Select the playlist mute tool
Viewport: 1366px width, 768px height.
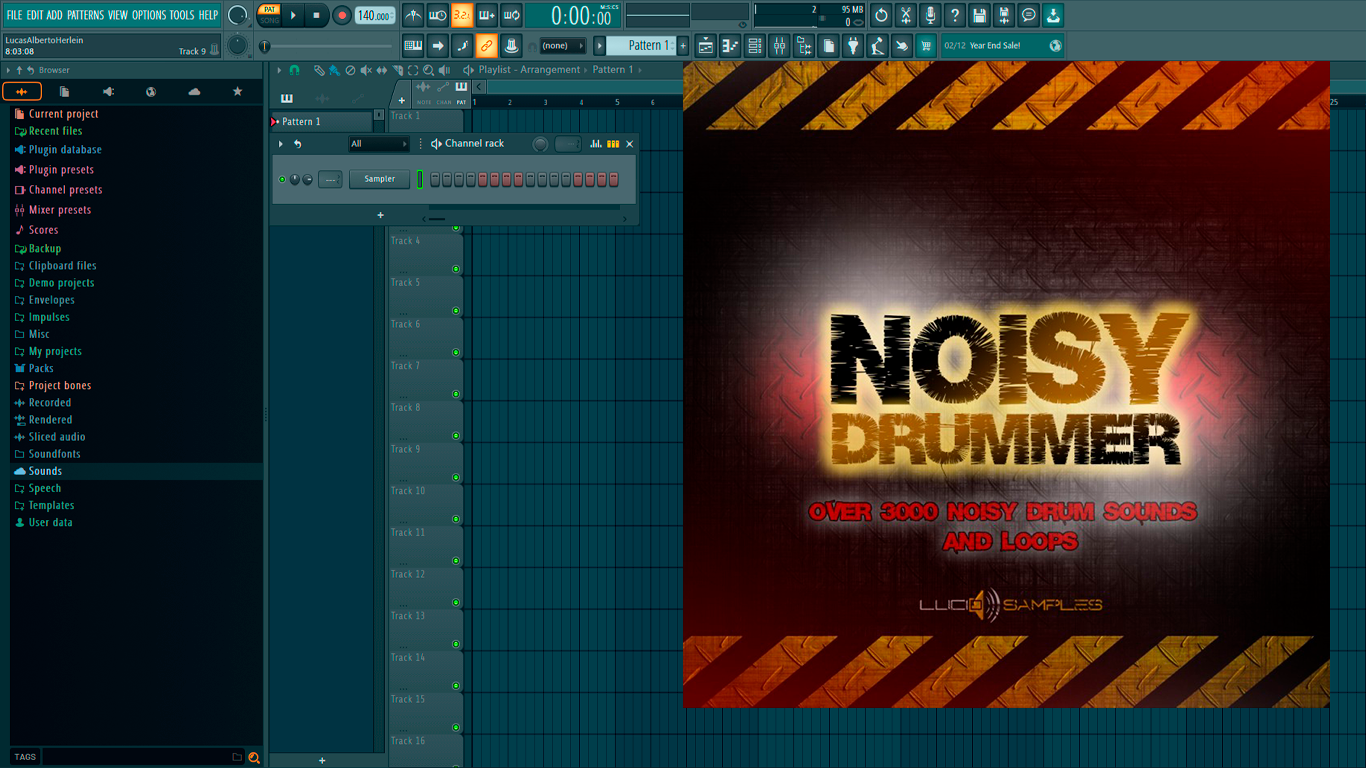366,70
